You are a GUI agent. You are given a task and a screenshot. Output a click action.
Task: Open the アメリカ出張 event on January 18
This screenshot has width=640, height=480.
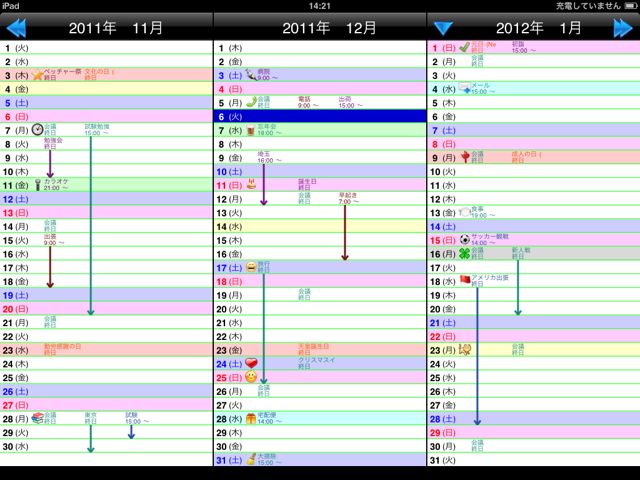(490, 280)
